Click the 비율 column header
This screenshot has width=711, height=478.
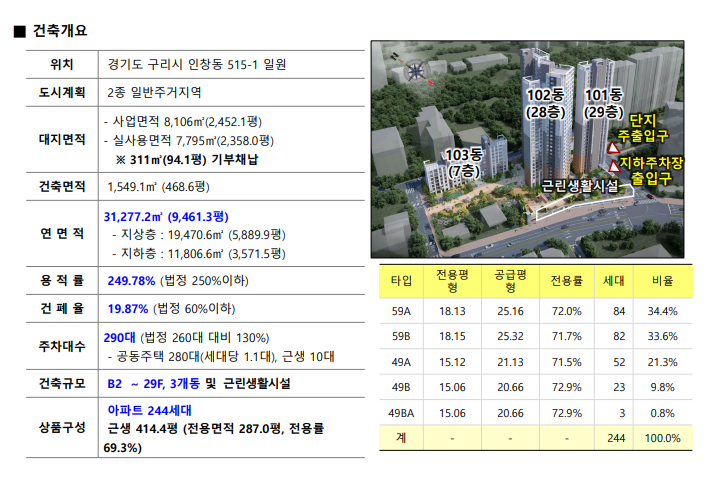662,281
